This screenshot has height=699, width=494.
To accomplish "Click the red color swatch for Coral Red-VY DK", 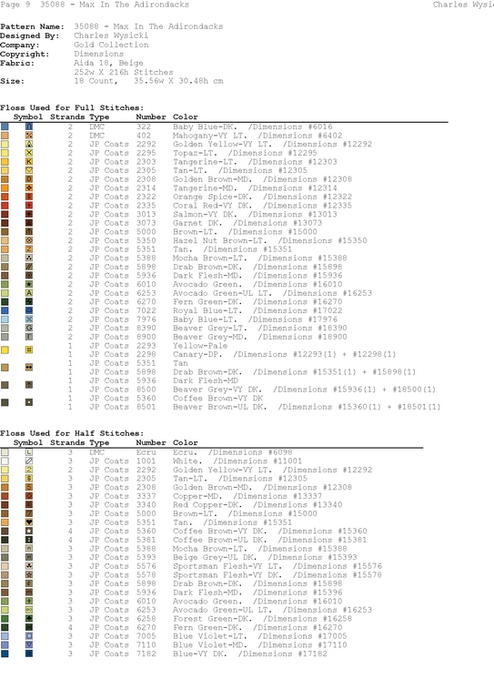I will (5, 206).
